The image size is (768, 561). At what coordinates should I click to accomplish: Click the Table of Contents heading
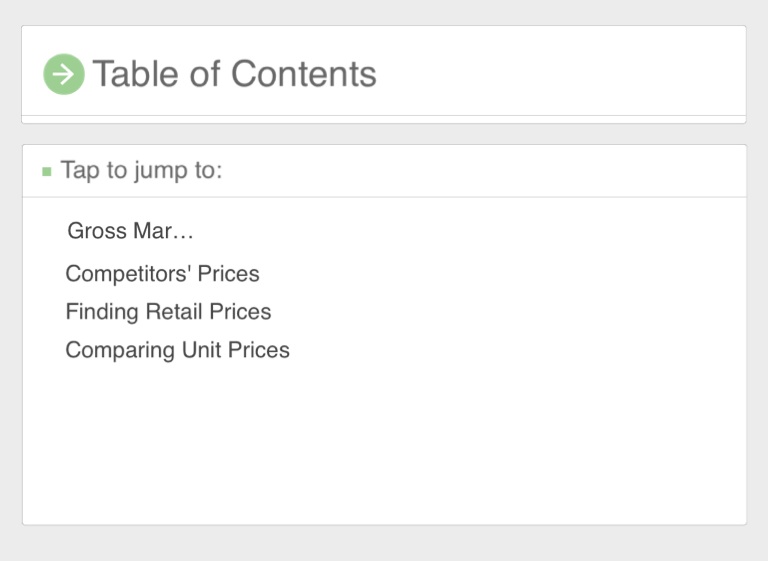click(234, 74)
